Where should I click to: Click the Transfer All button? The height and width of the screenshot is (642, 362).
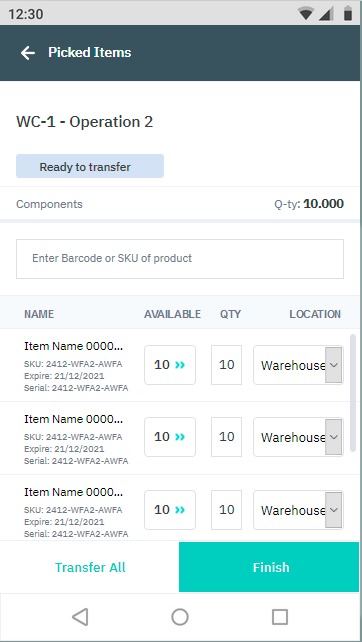[x=90, y=567]
